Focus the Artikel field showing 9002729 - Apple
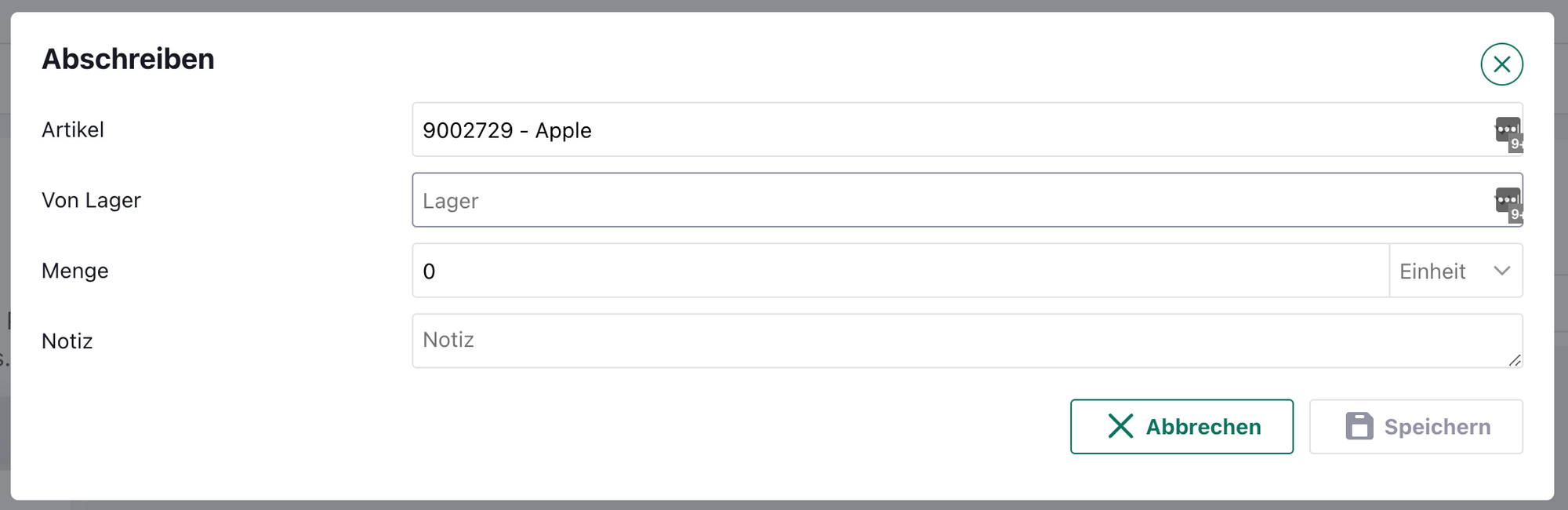 [941, 130]
